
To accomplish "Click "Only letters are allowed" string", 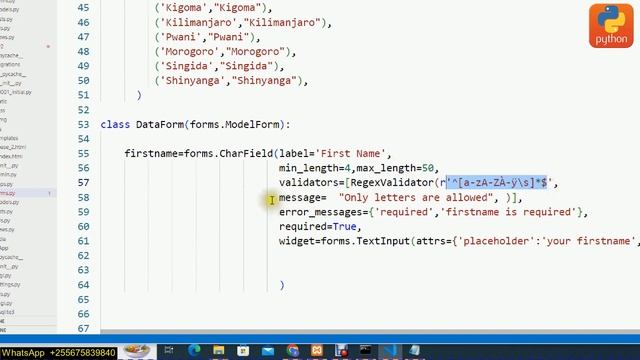I will coord(416,198).
